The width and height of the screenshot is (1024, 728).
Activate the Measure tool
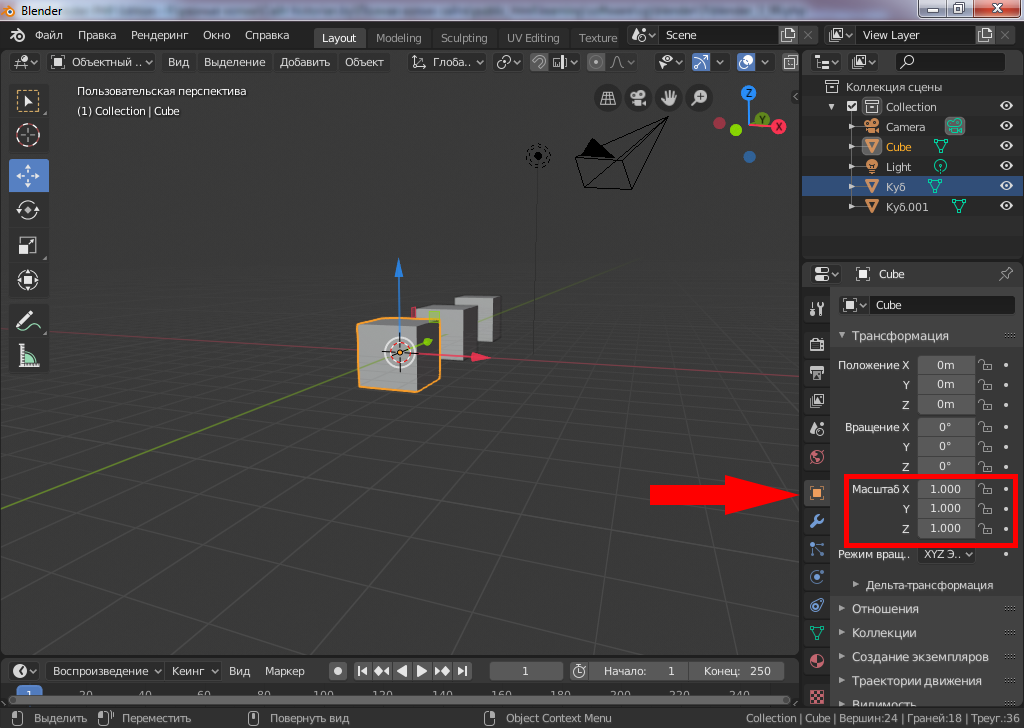coord(28,355)
